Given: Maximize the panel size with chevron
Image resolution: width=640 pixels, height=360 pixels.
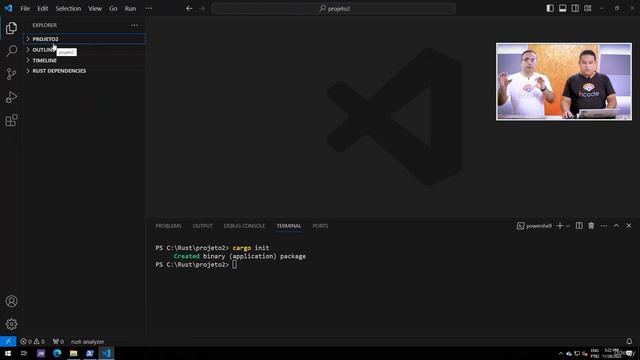Looking at the screenshot, I should point(616,226).
